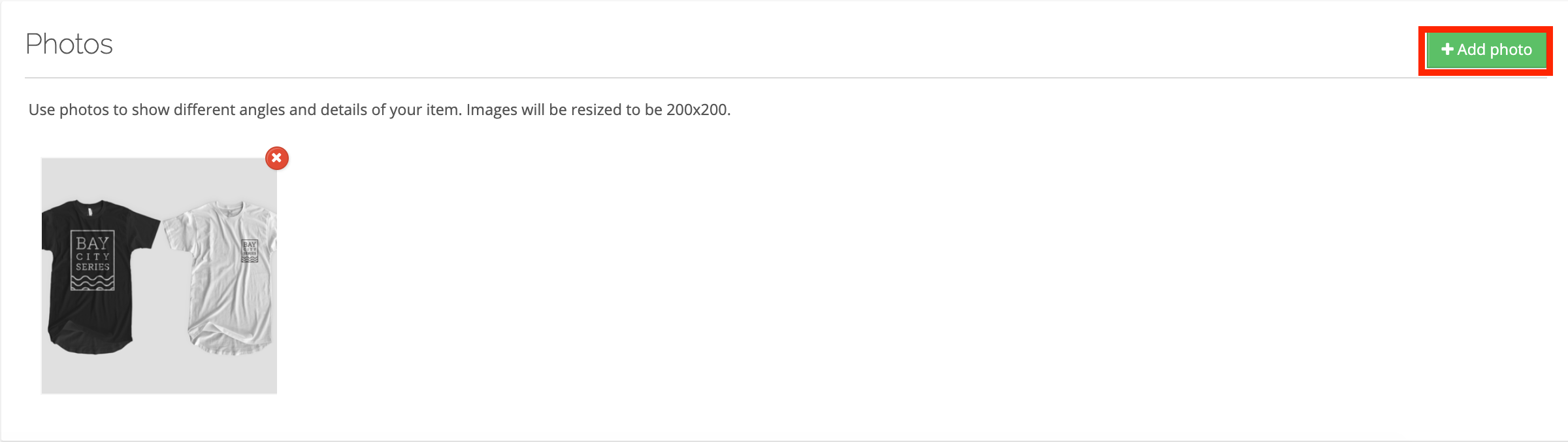The height and width of the screenshot is (442, 1568).
Task: Click the "Add photo" label text
Action: (1495, 50)
